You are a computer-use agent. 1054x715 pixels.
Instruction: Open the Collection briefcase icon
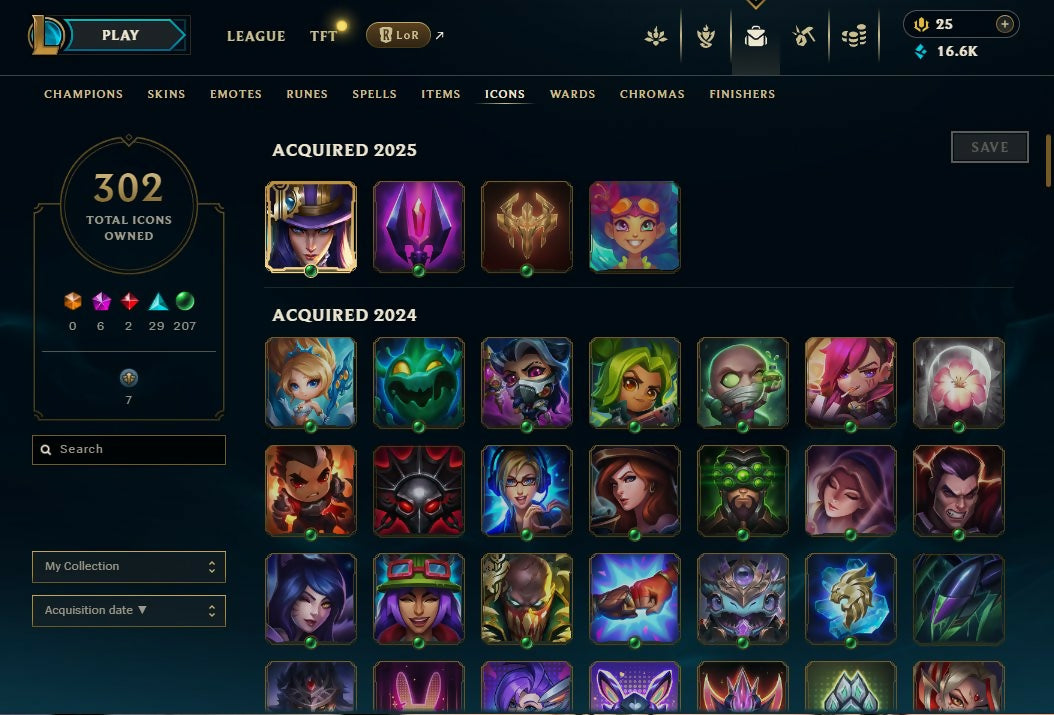point(756,36)
